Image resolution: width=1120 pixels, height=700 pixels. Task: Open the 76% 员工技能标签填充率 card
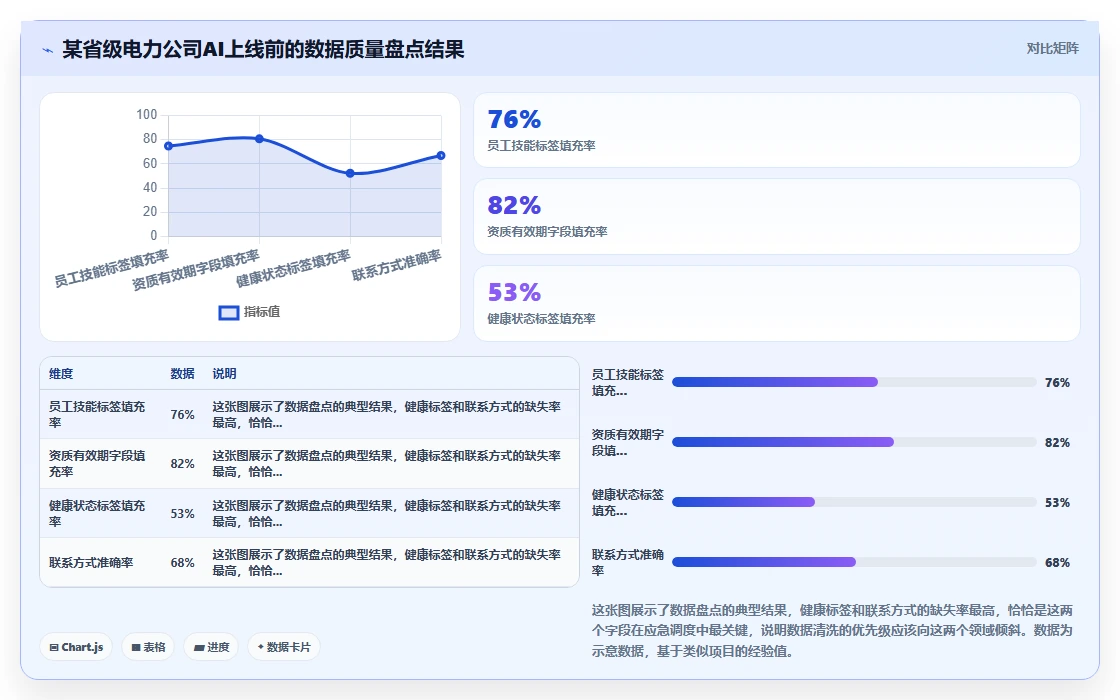pos(776,130)
